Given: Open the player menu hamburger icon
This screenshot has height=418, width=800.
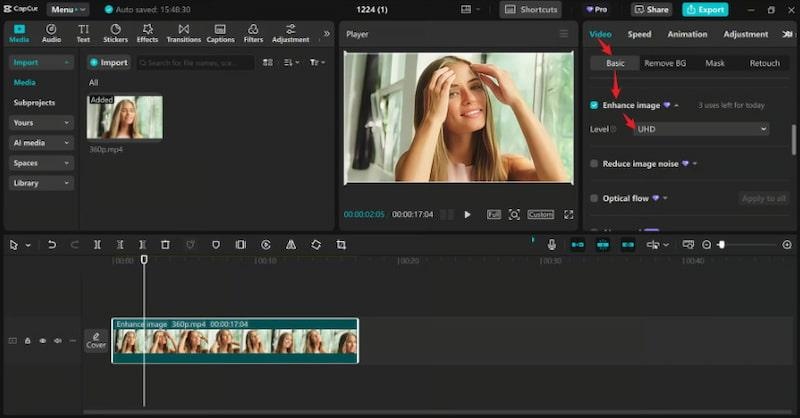Looking at the screenshot, I should (564, 34).
